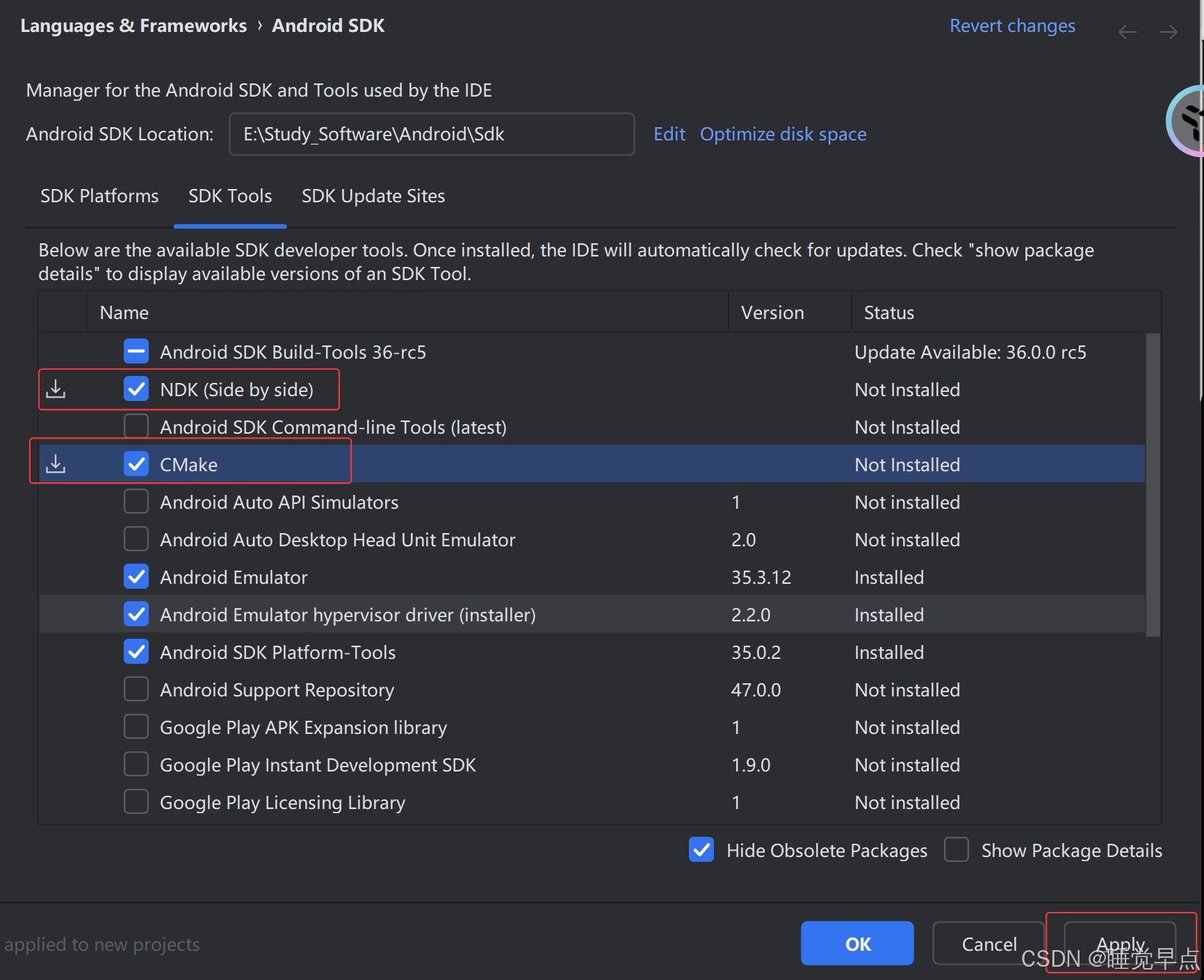The width and height of the screenshot is (1204, 980).
Task: Switch to the SDK Update Sites tab
Action: pyautogui.click(x=373, y=196)
